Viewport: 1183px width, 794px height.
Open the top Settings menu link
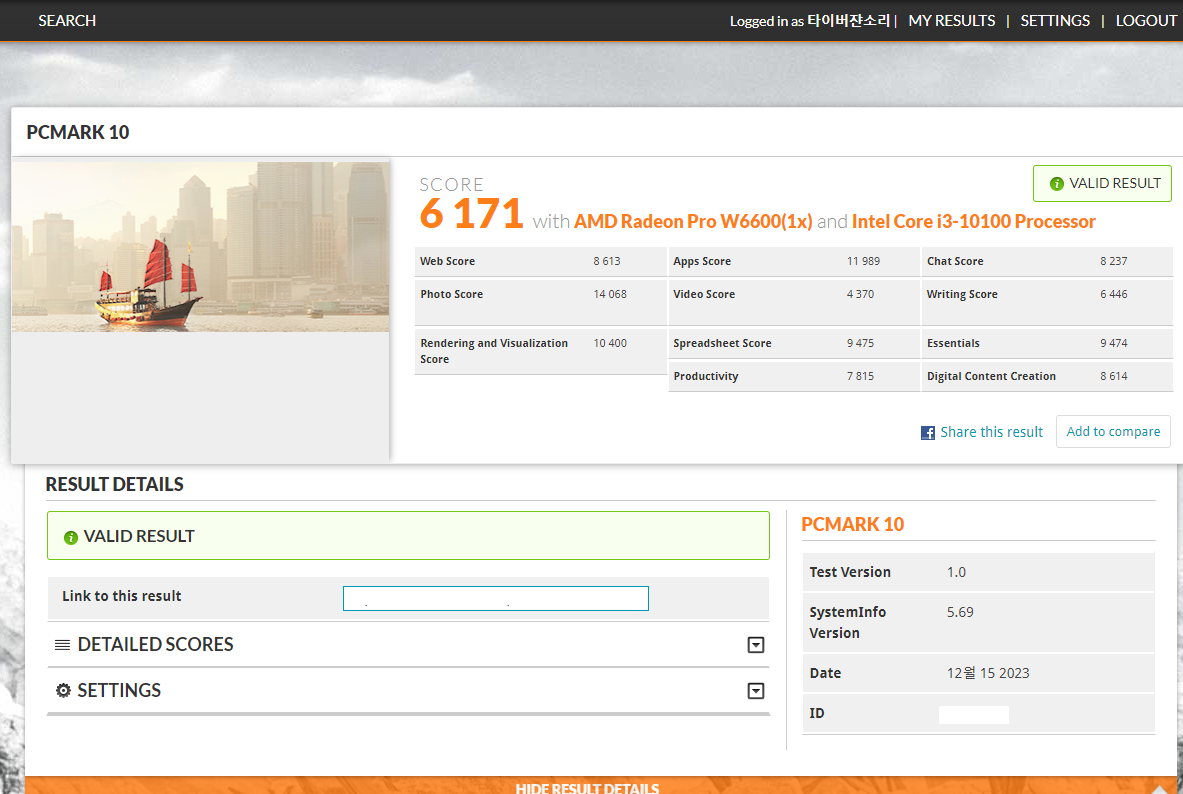click(1055, 20)
